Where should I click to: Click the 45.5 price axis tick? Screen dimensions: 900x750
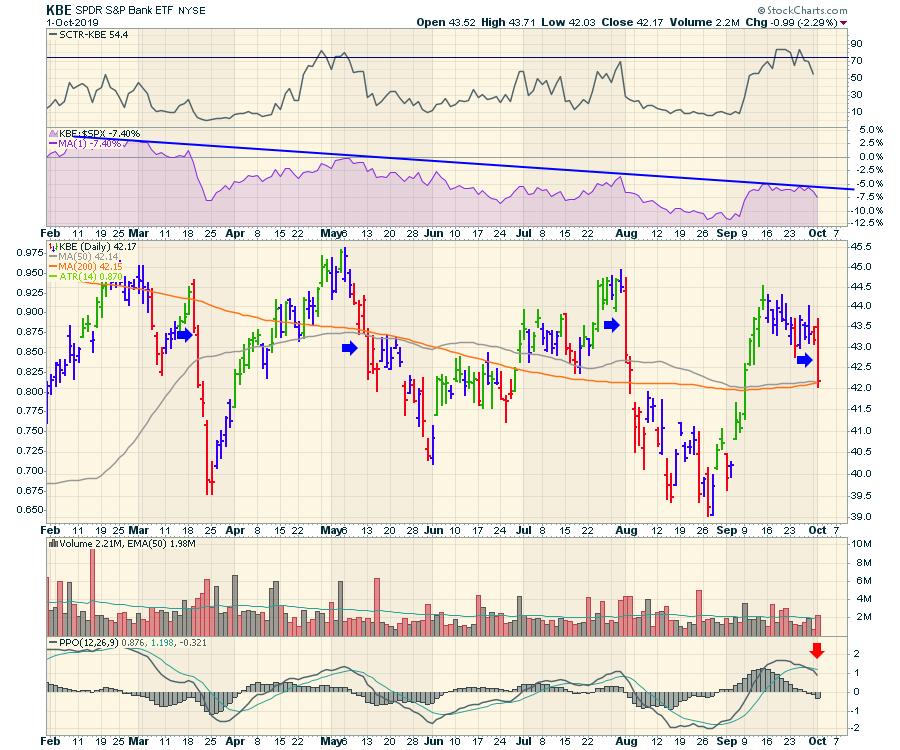[860, 247]
